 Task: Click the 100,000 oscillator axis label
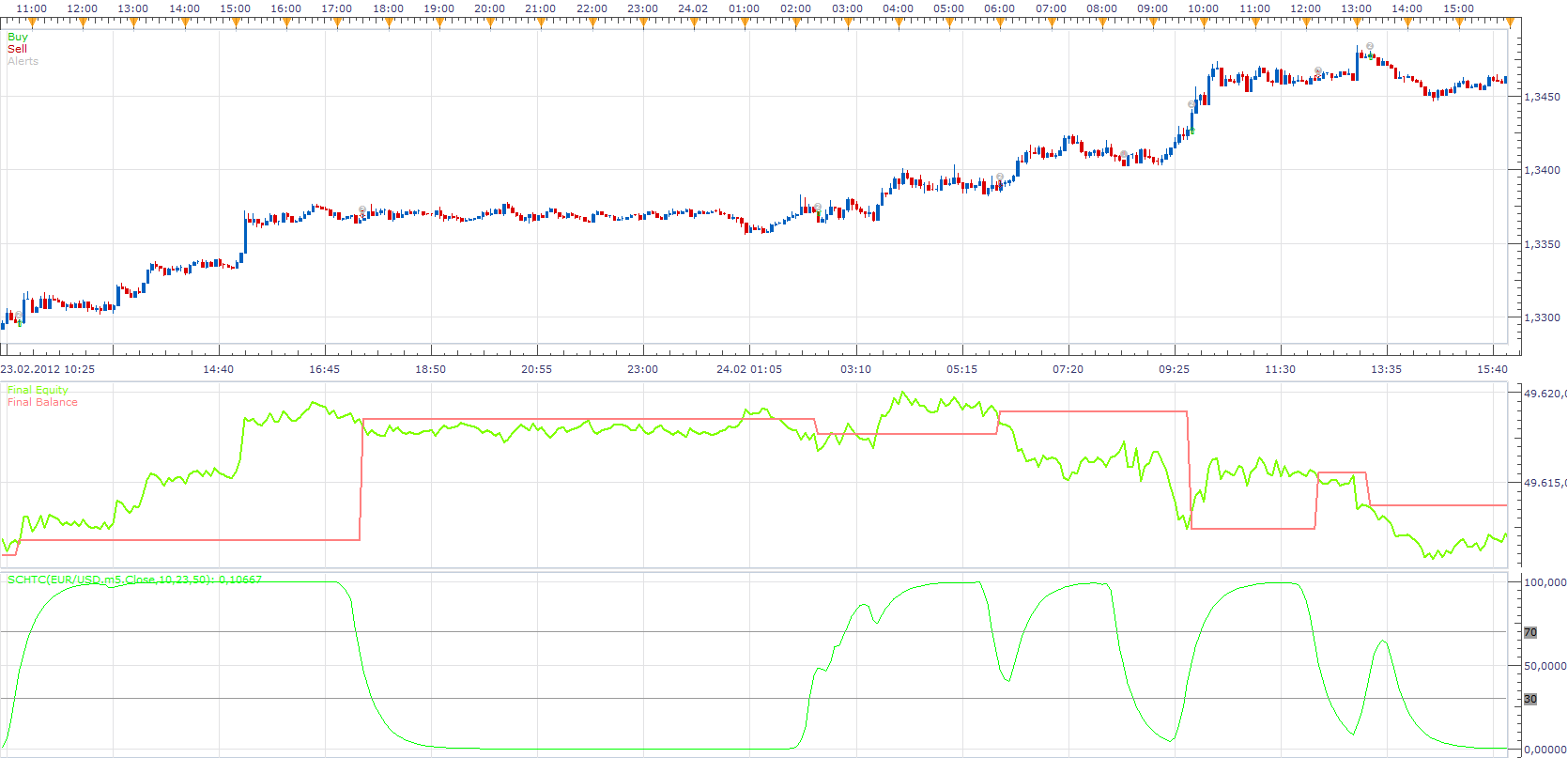(1545, 582)
